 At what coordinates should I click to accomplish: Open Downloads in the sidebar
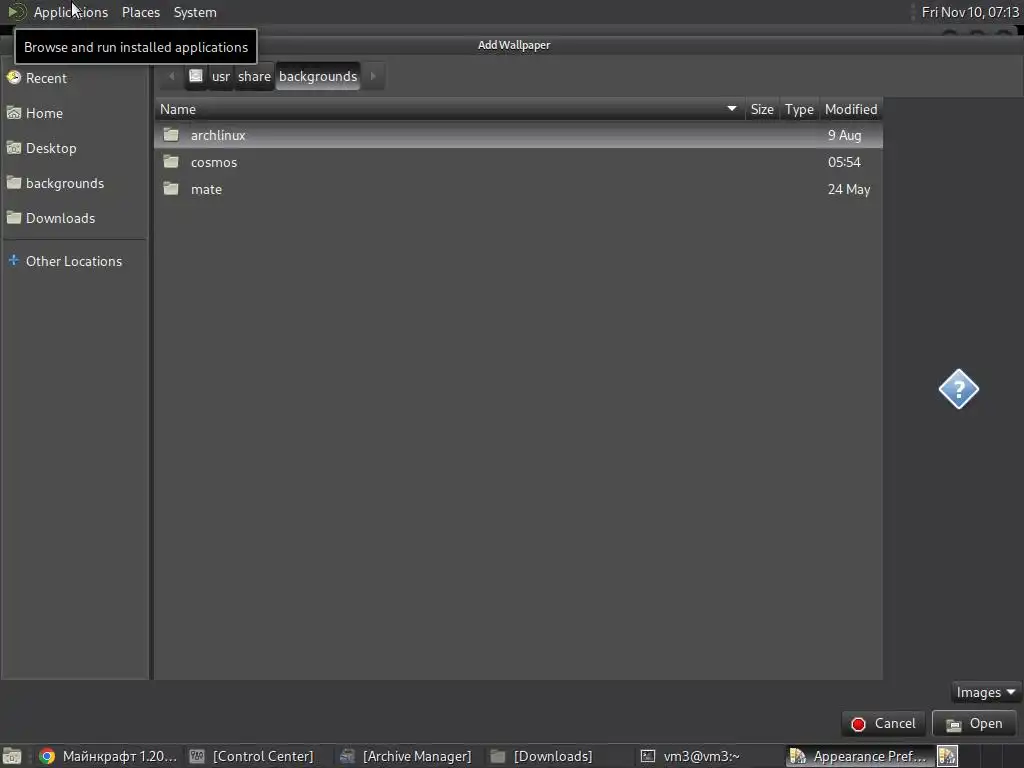[x=74, y=218]
